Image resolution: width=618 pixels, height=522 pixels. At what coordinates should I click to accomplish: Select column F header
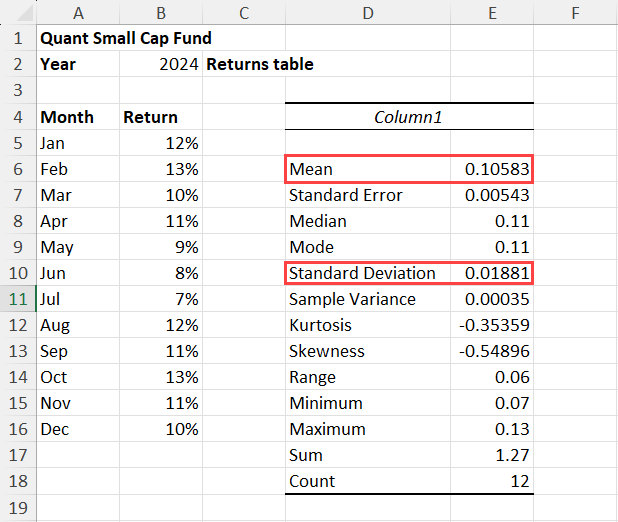[575, 13]
